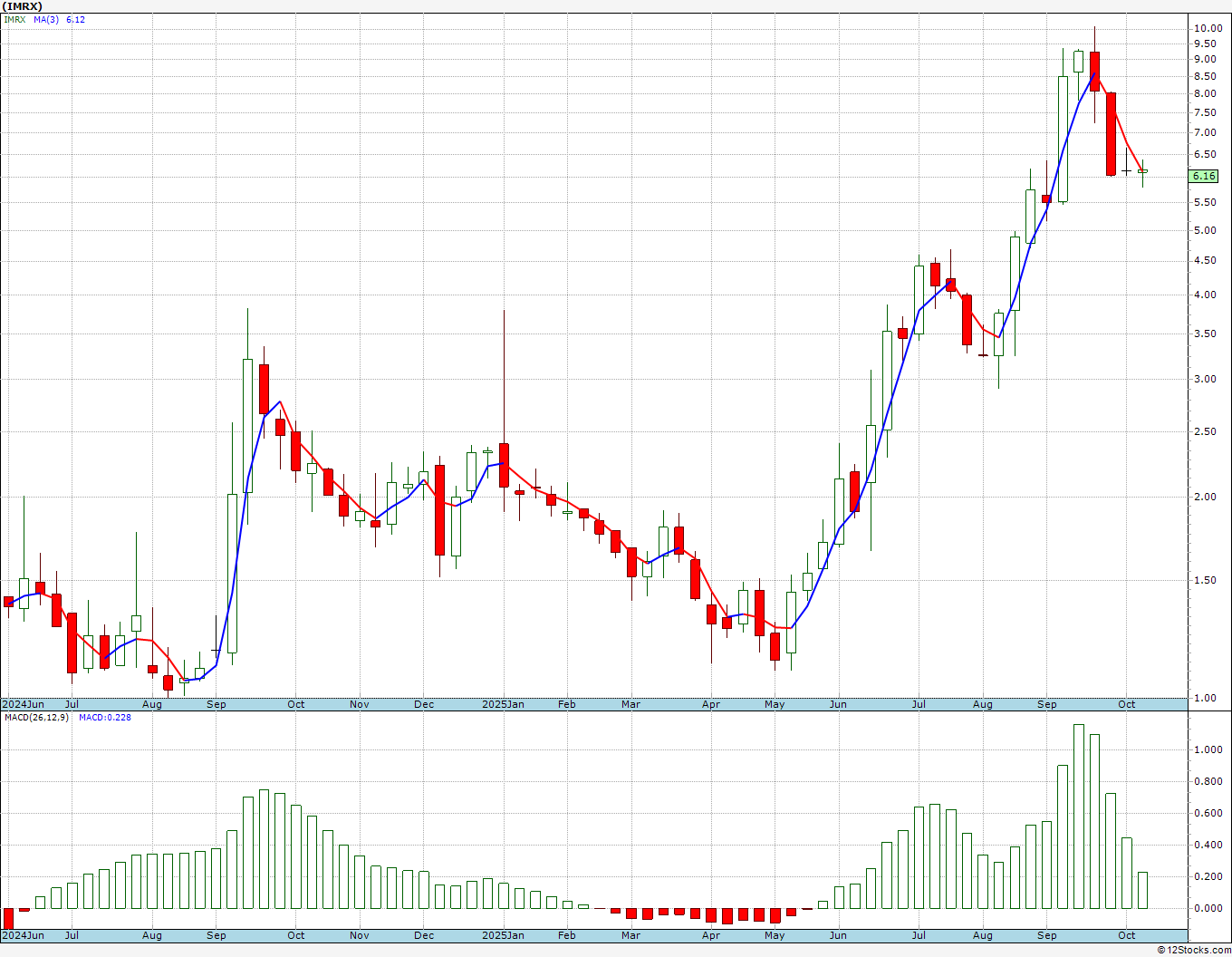
Task: Click Apr on the price chart date axis
Action: (x=711, y=704)
